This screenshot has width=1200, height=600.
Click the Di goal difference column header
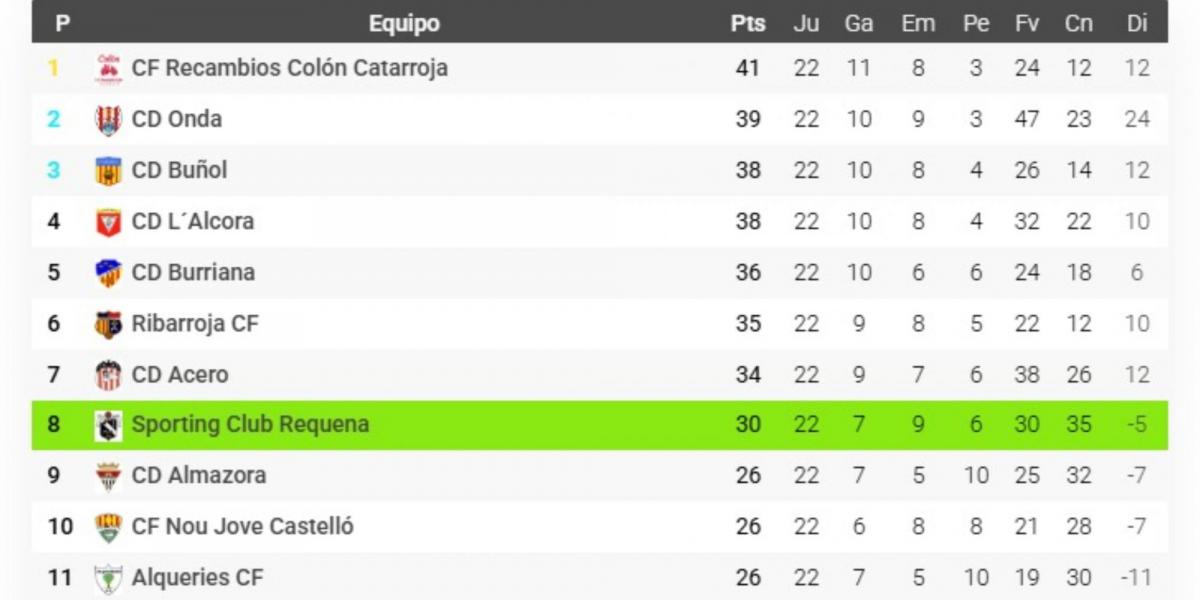coord(1137,24)
